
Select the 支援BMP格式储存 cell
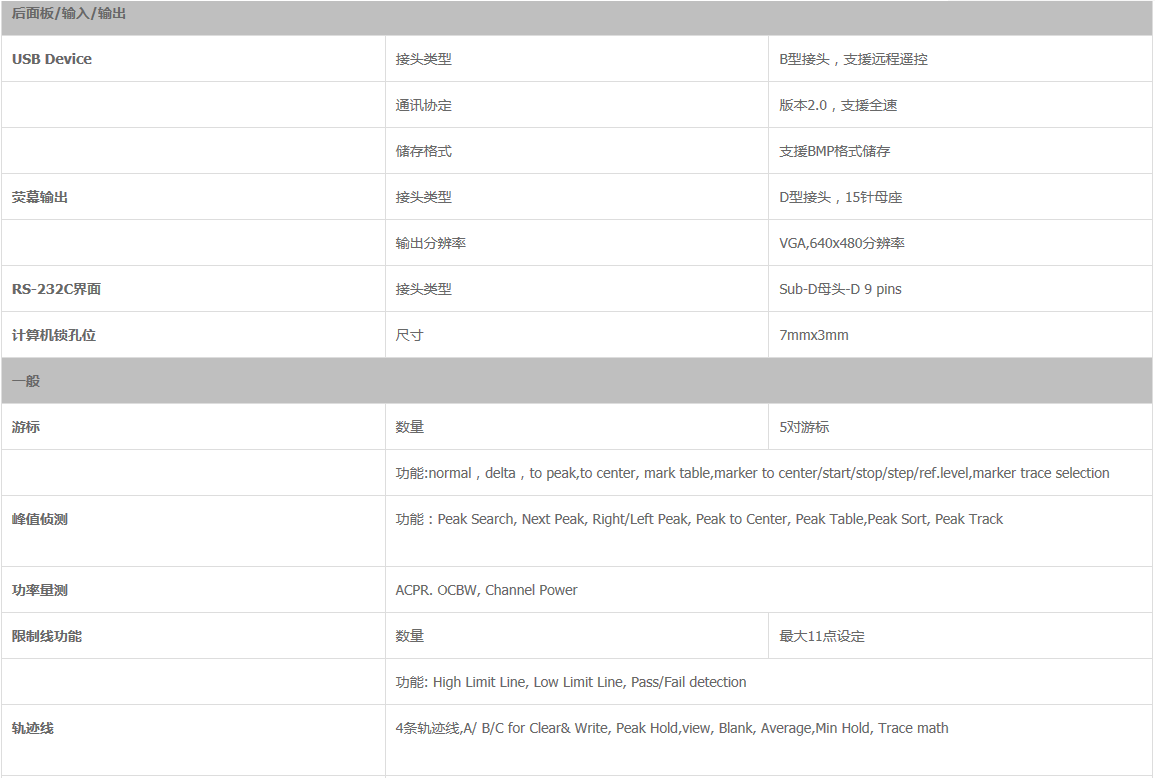pos(835,151)
